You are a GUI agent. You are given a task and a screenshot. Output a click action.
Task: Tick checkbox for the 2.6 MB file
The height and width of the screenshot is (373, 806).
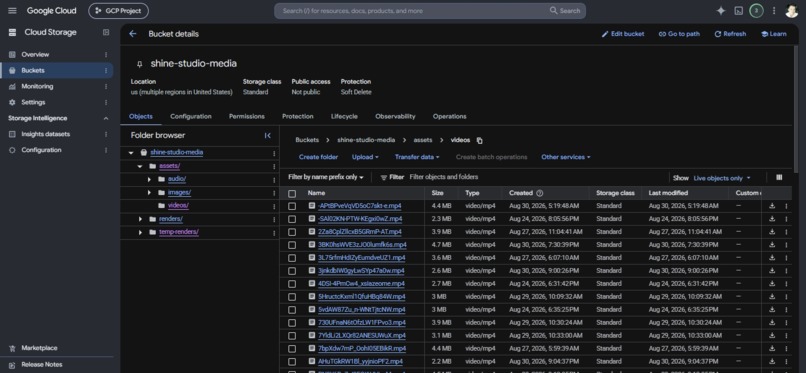click(x=292, y=271)
